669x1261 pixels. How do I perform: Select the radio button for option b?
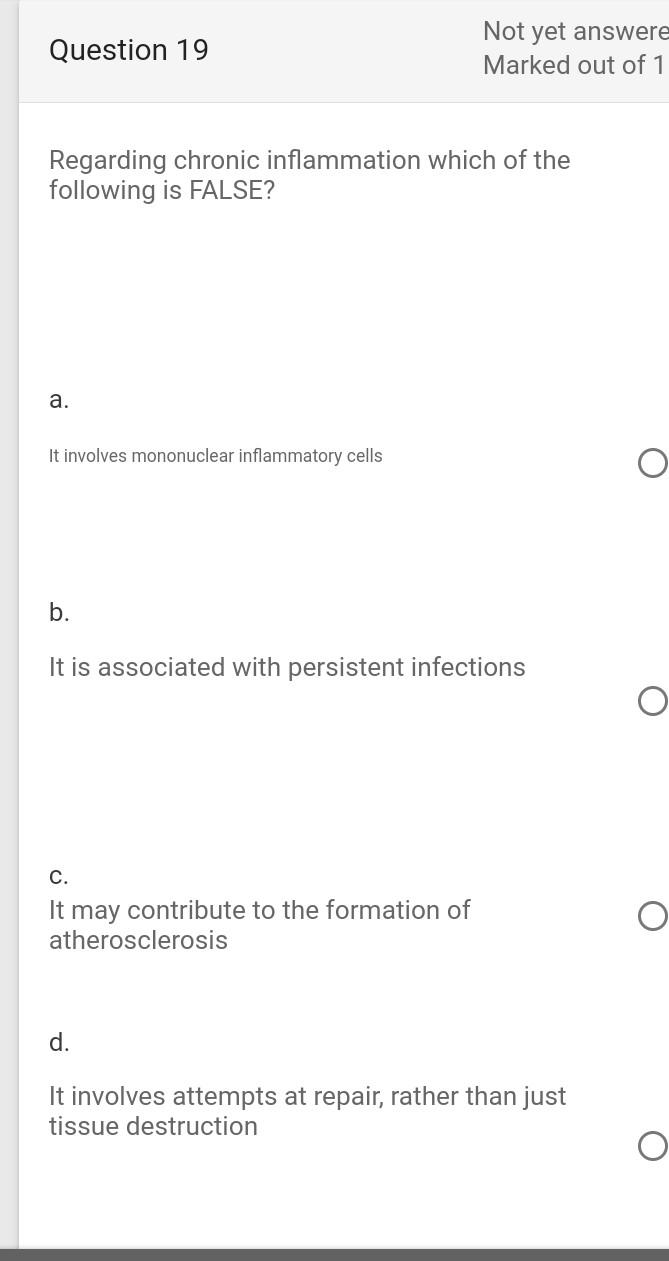[653, 701]
